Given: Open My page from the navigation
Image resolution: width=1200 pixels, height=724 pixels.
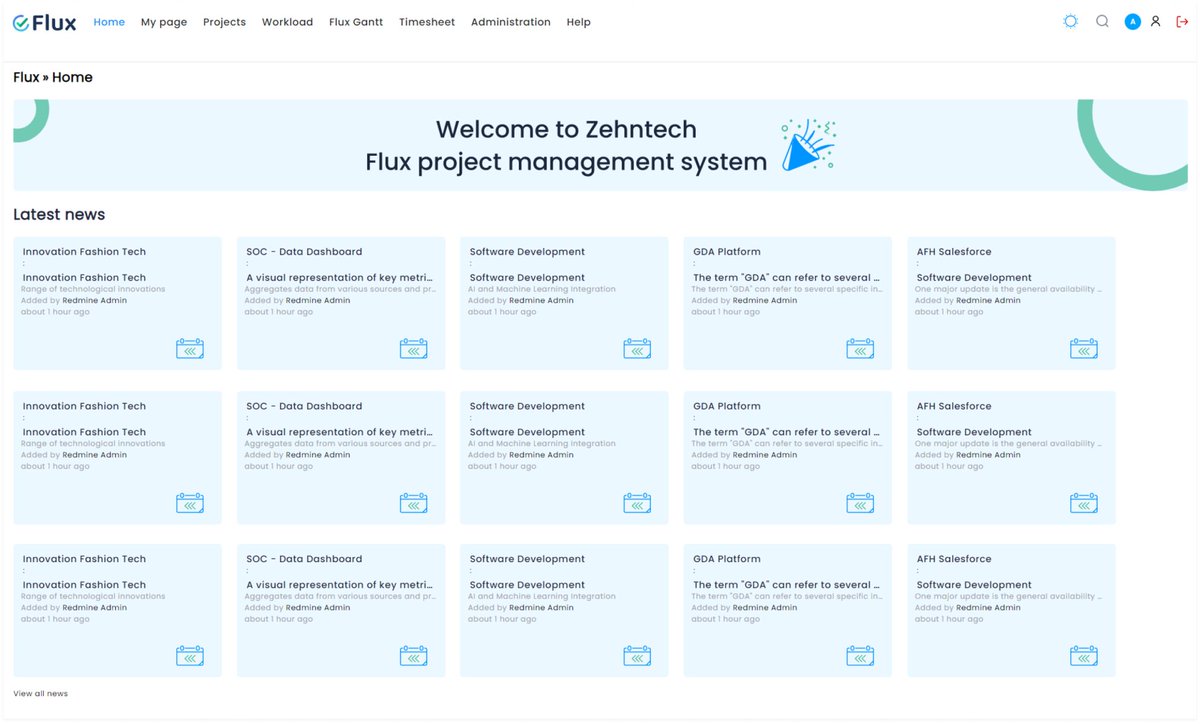Looking at the screenshot, I should pyautogui.click(x=164, y=22).
